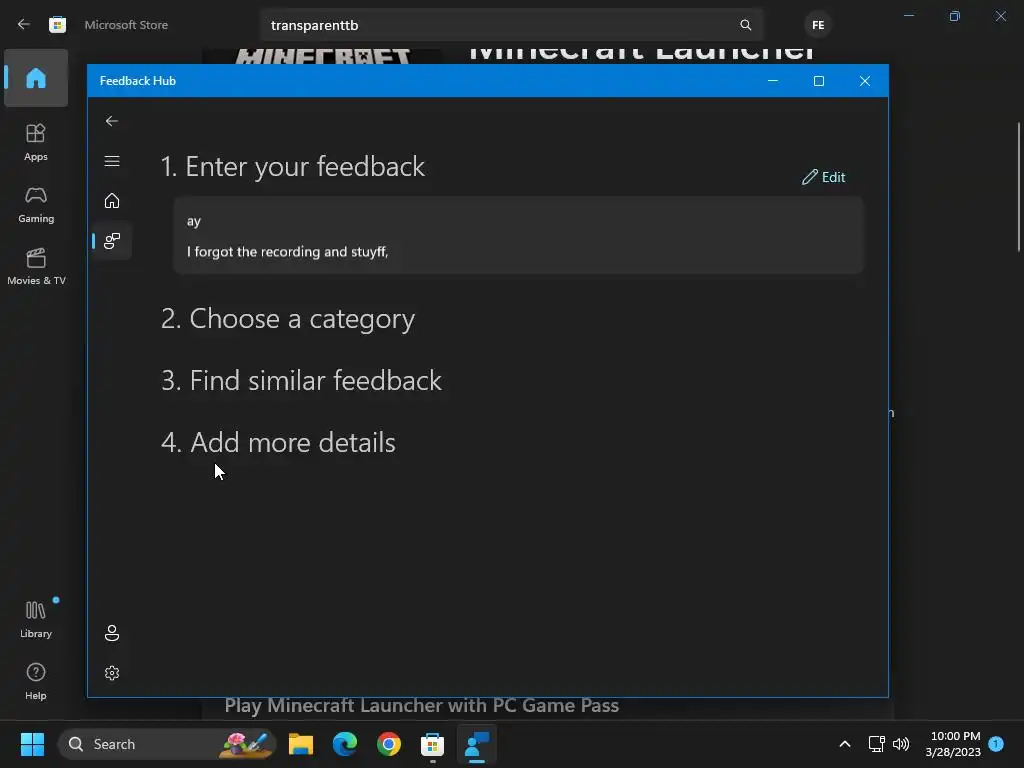Click the taskbar Search box
The height and width of the screenshot is (768, 1024).
167,744
